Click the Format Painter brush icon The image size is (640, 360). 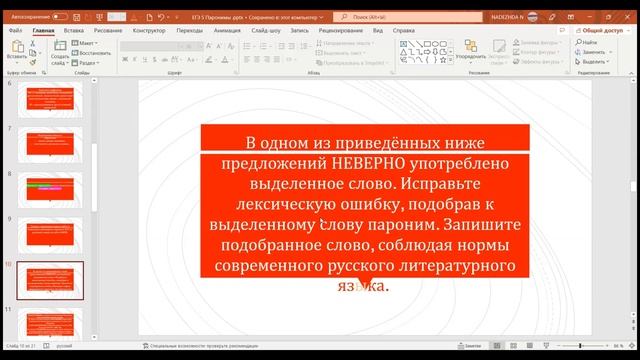(33, 62)
